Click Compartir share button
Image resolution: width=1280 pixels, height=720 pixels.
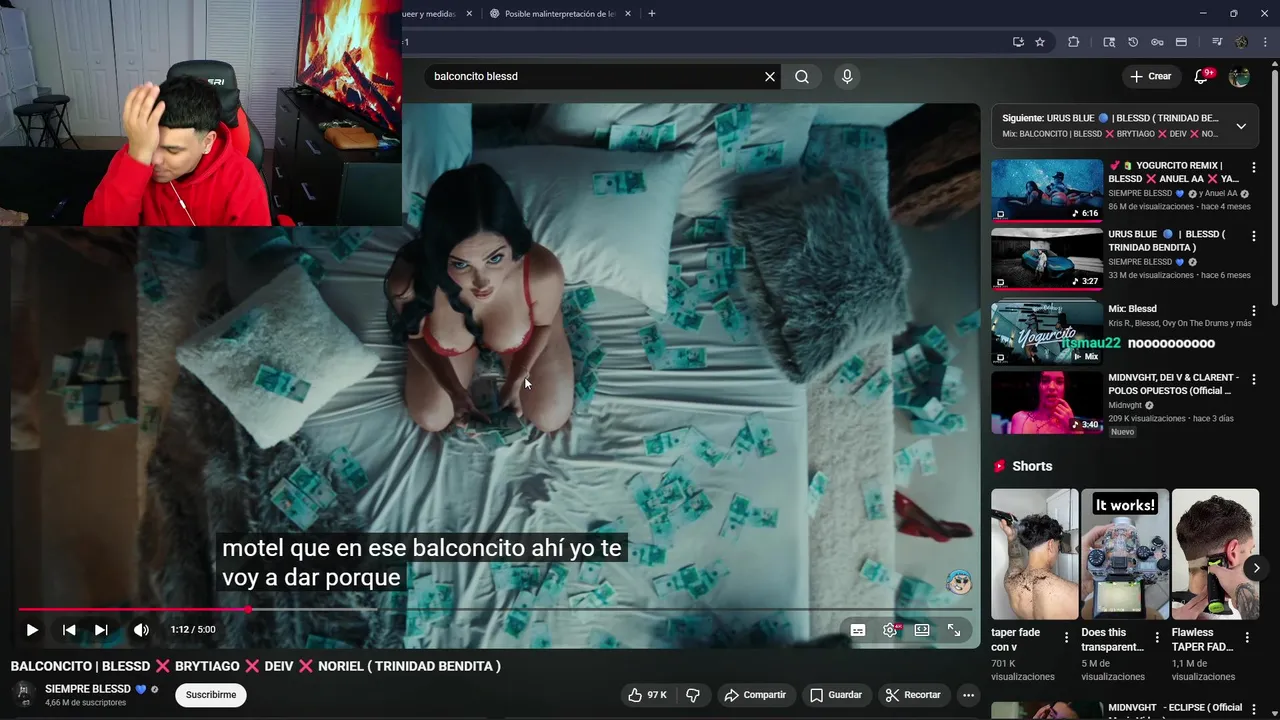[755, 695]
